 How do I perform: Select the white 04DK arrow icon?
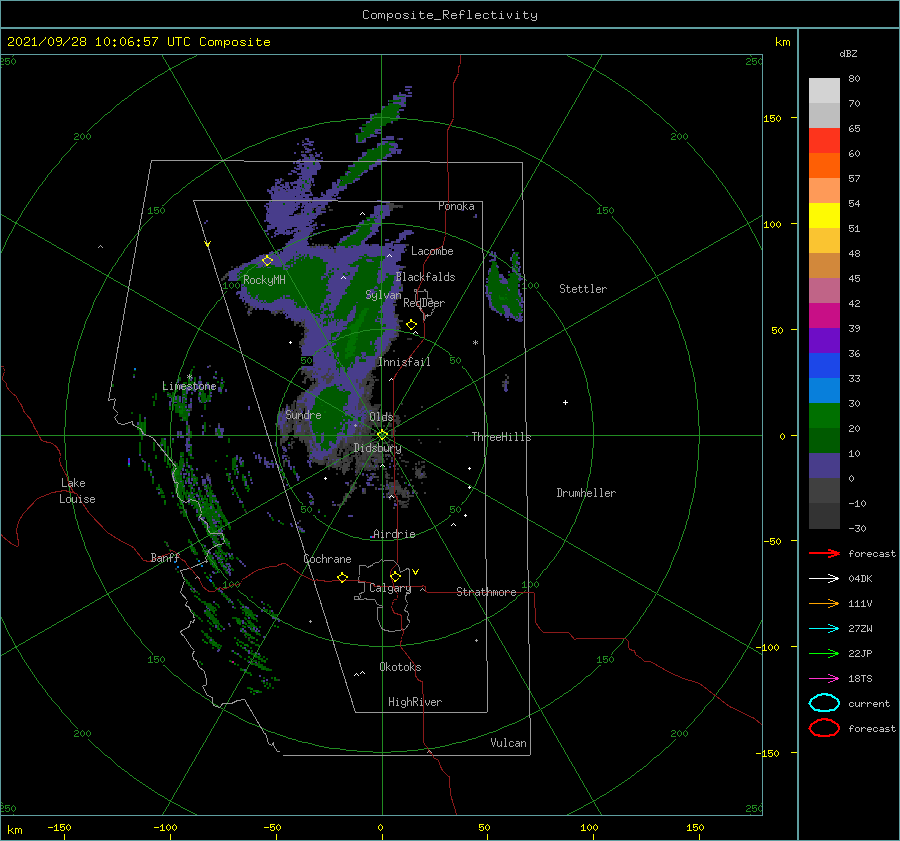824,578
